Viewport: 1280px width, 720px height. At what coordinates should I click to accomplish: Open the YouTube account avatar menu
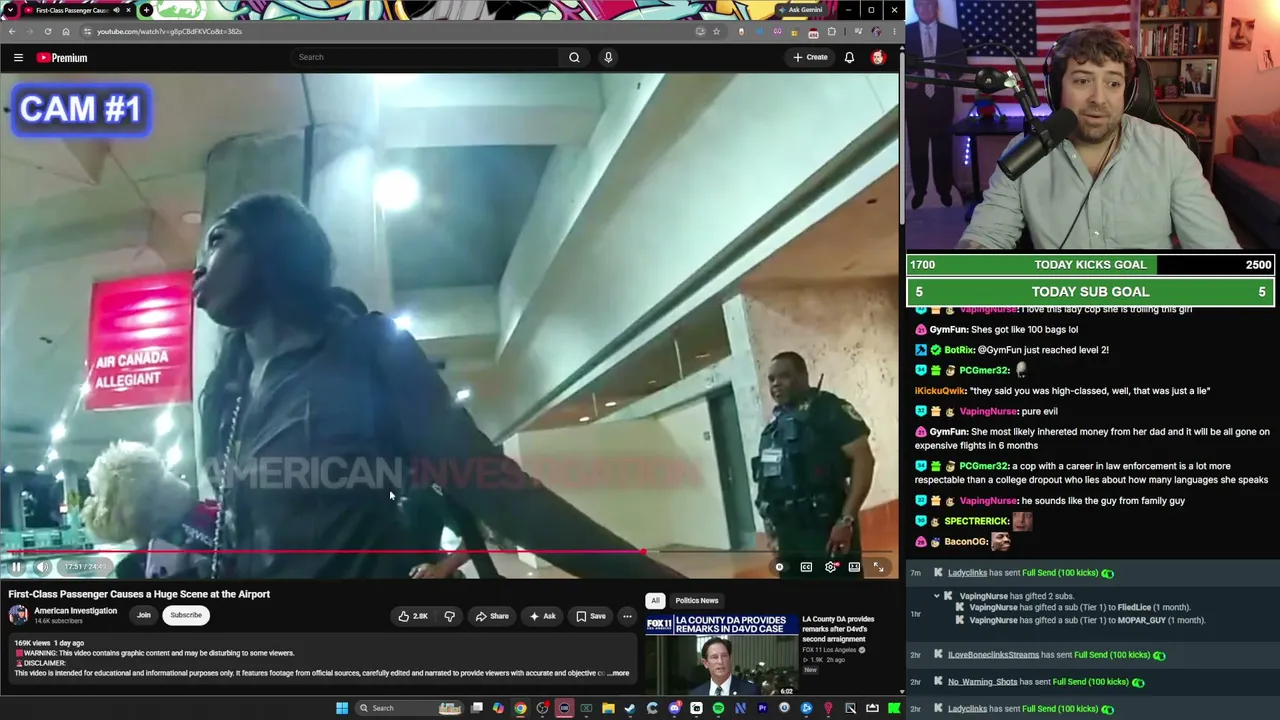point(878,57)
